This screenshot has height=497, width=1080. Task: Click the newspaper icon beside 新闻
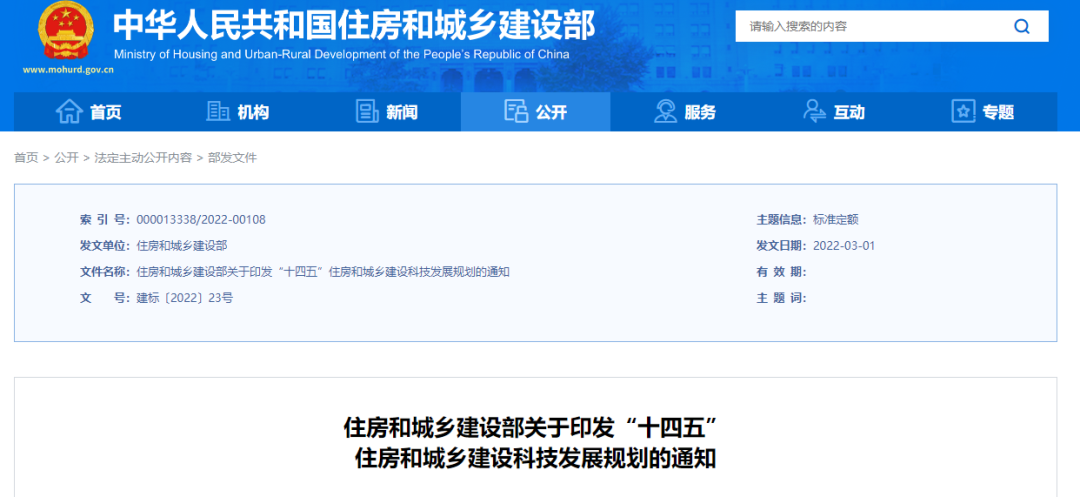point(367,112)
